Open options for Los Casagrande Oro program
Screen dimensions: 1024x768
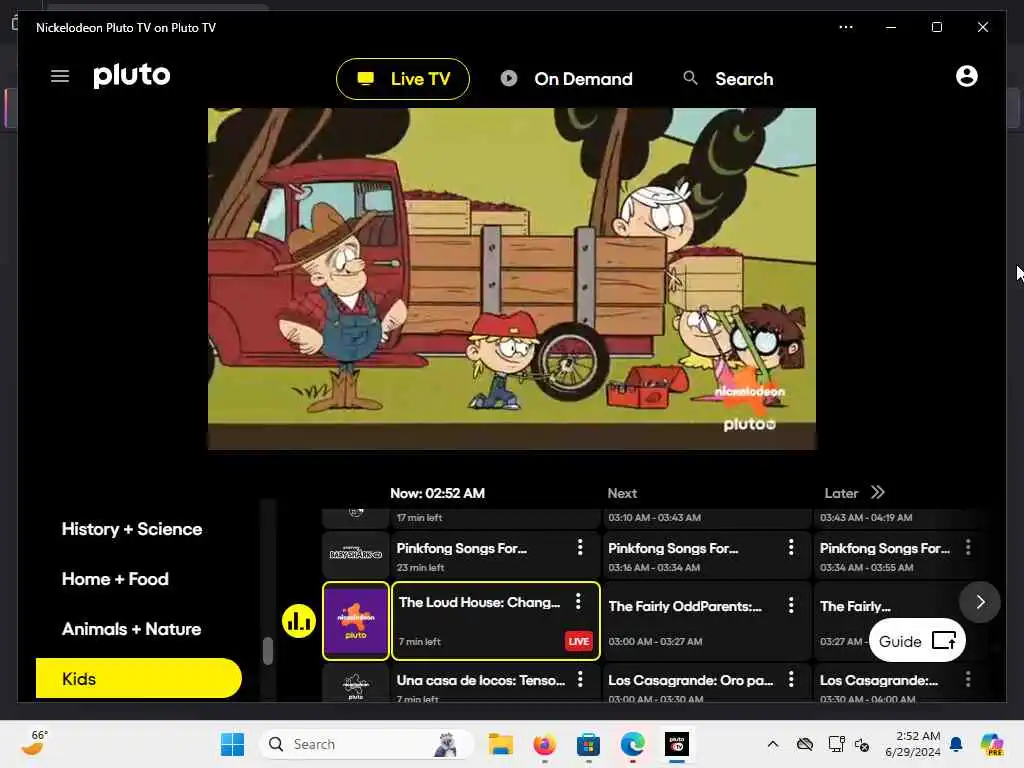coord(791,679)
